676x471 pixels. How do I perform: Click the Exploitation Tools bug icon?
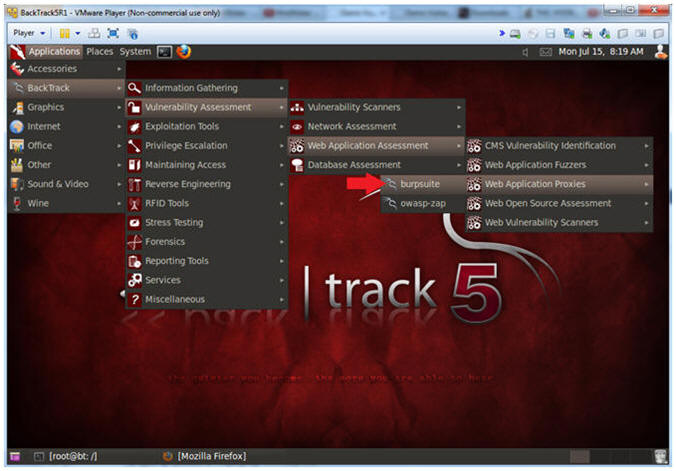tap(135, 127)
